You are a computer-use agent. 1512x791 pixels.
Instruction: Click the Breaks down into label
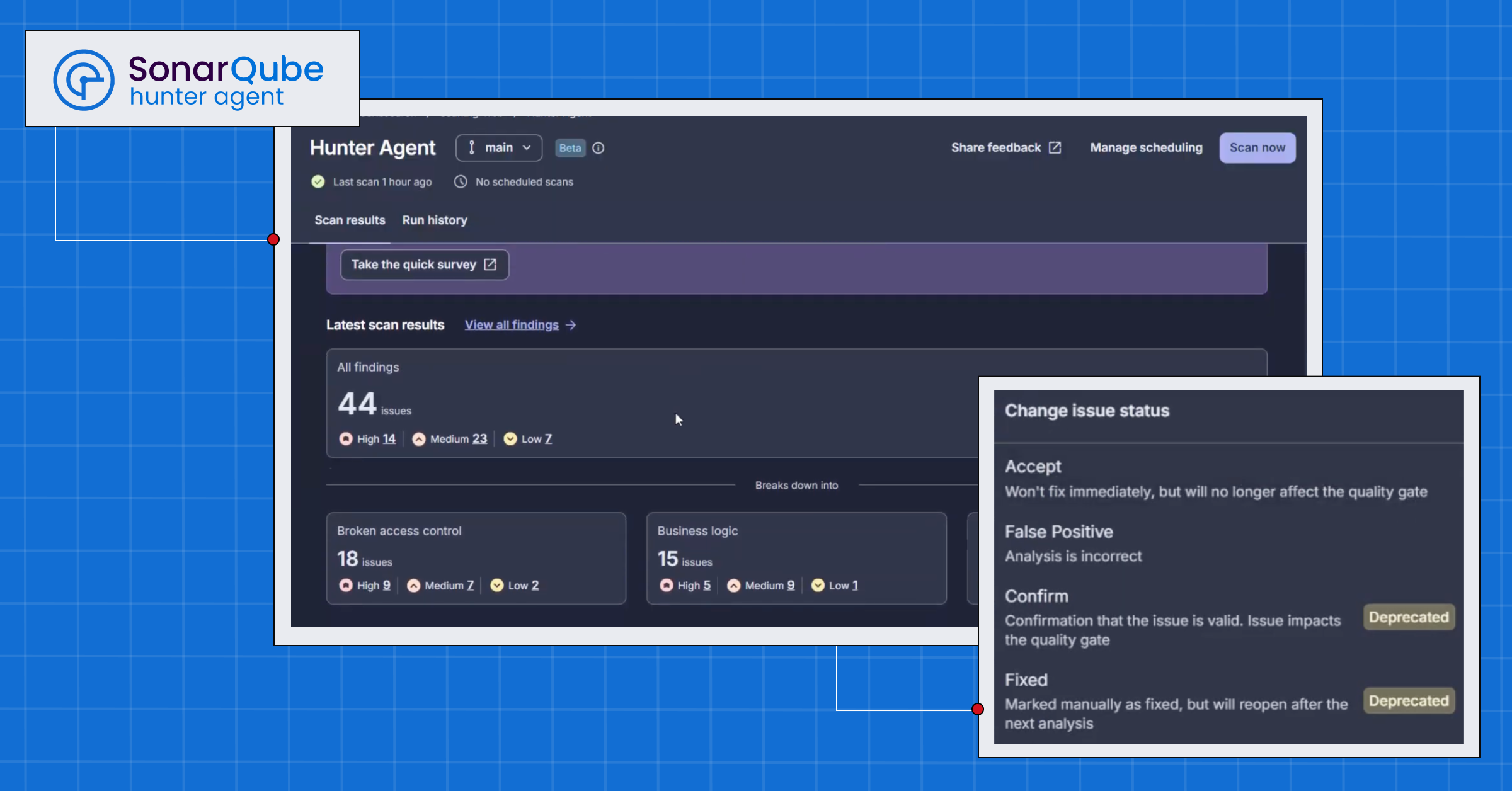[x=796, y=485]
